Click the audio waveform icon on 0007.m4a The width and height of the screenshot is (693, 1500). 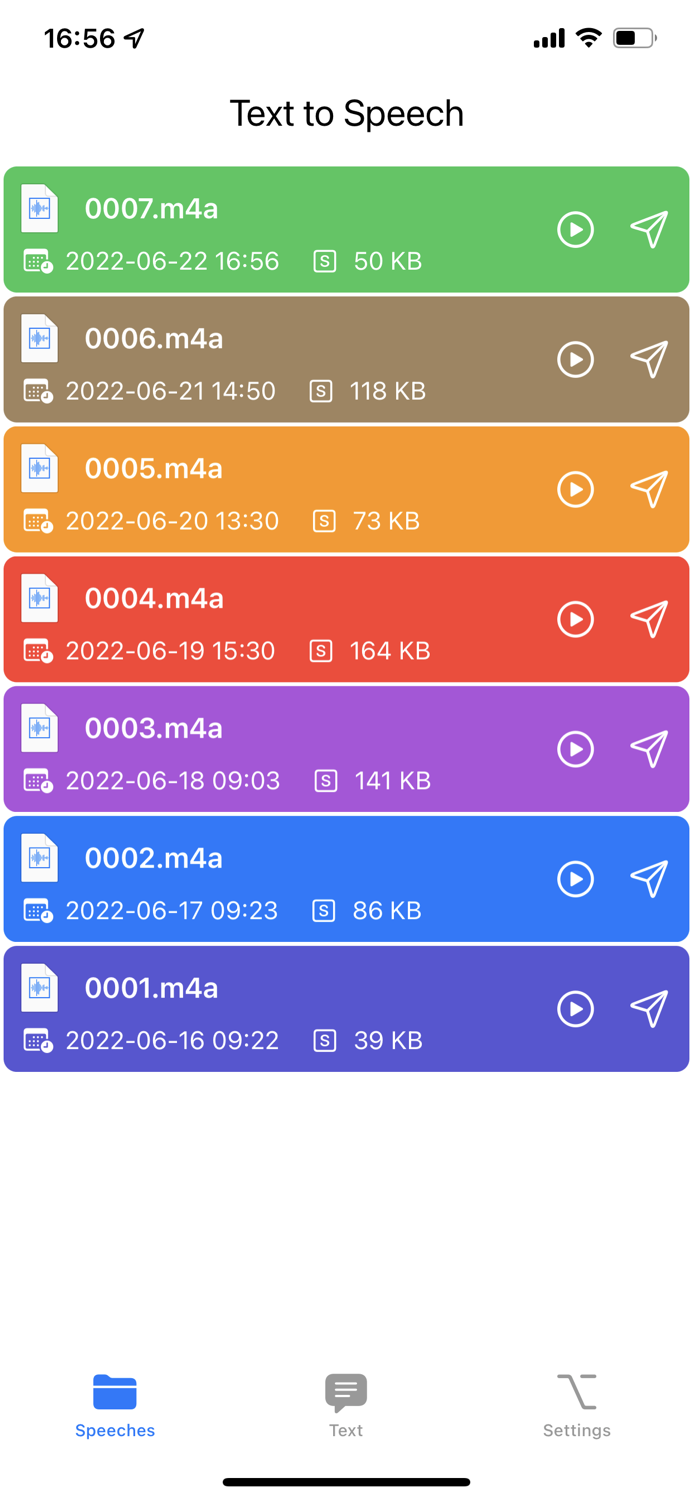[x=40, y=208]
